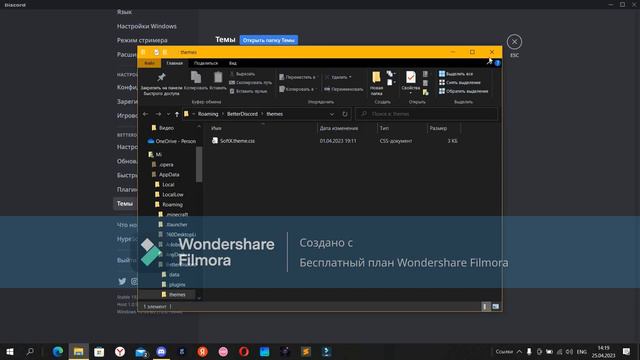The width and height of the screenshot is (640, 360).
Task: Click BetterDiscord in the address path
Action: pos(242,114)
